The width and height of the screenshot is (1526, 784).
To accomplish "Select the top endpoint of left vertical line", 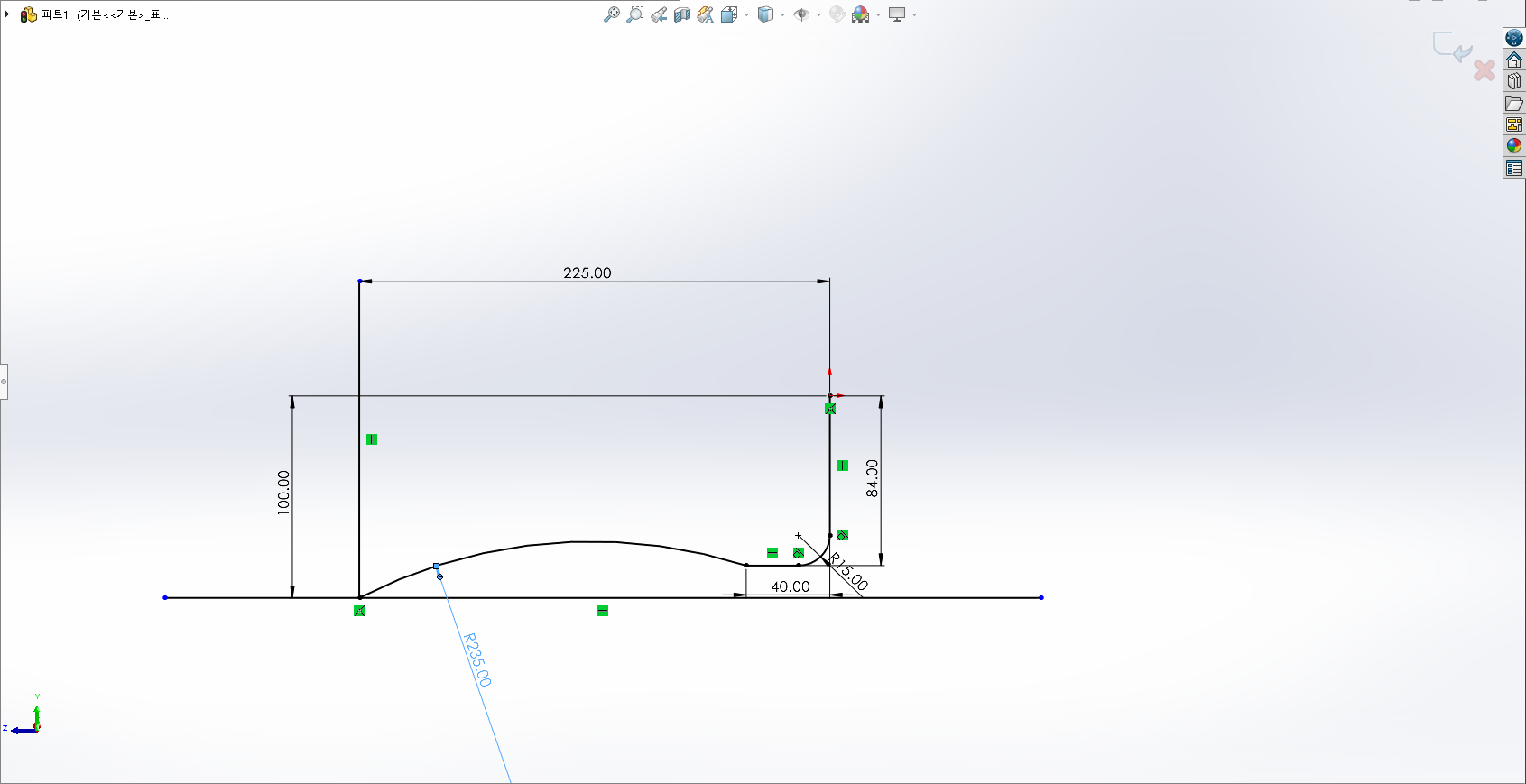I will click(x=359, y=281).
